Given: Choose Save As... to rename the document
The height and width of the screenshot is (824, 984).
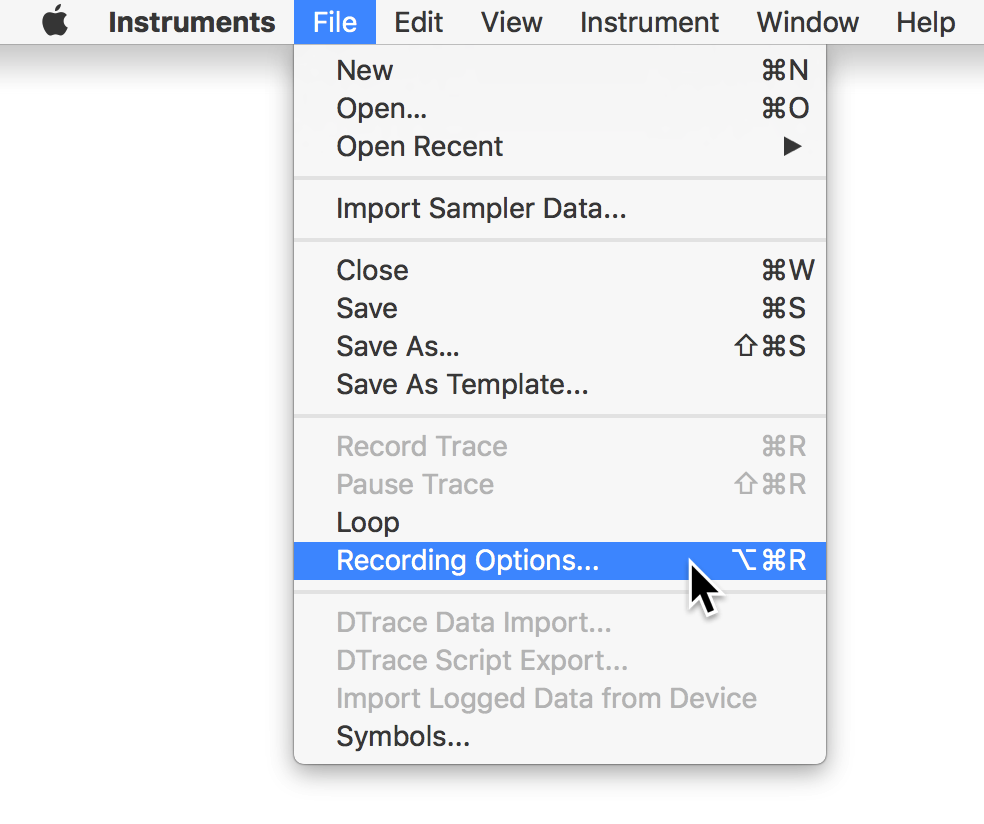Looking at the screenshot, I should tap(396, 346).
